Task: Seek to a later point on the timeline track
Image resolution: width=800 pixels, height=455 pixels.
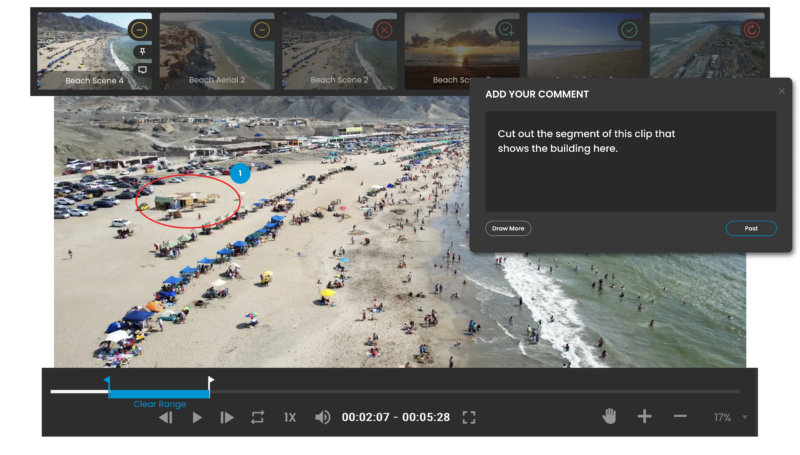Action: (x=474, y=392)
